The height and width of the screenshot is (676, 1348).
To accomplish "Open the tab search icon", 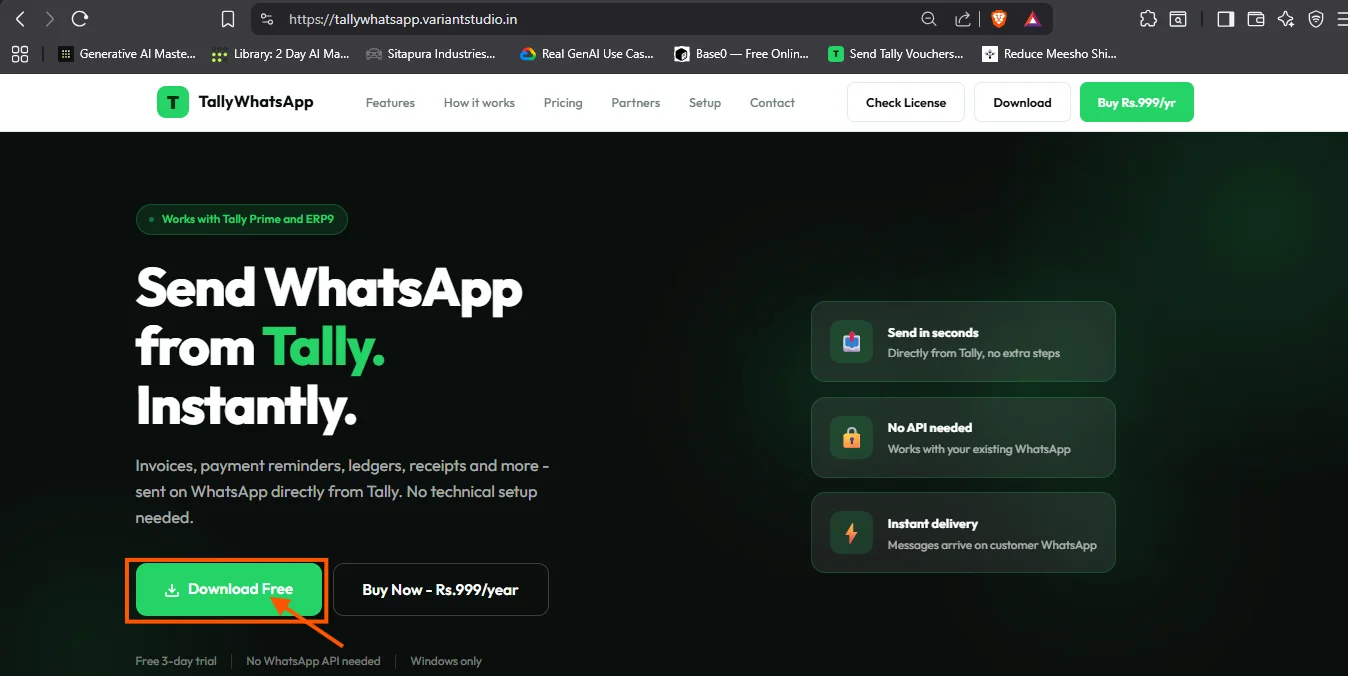I will [1179, 19].
